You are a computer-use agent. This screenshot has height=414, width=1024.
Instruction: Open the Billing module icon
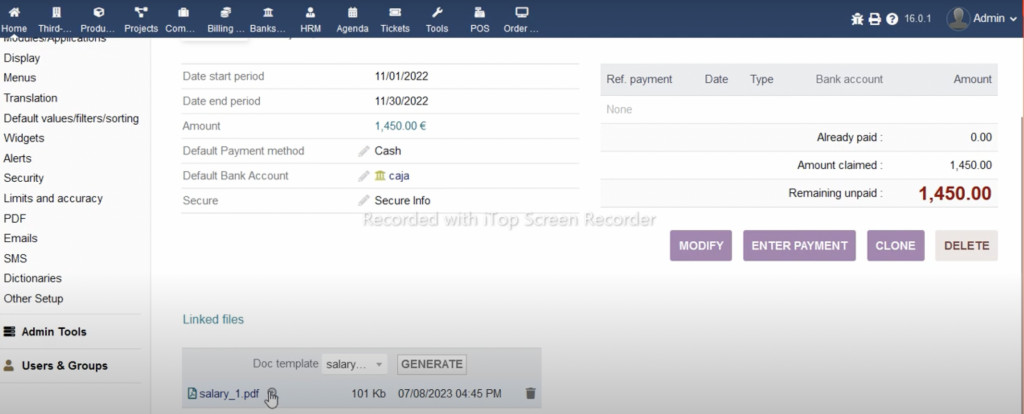point(226,12)
